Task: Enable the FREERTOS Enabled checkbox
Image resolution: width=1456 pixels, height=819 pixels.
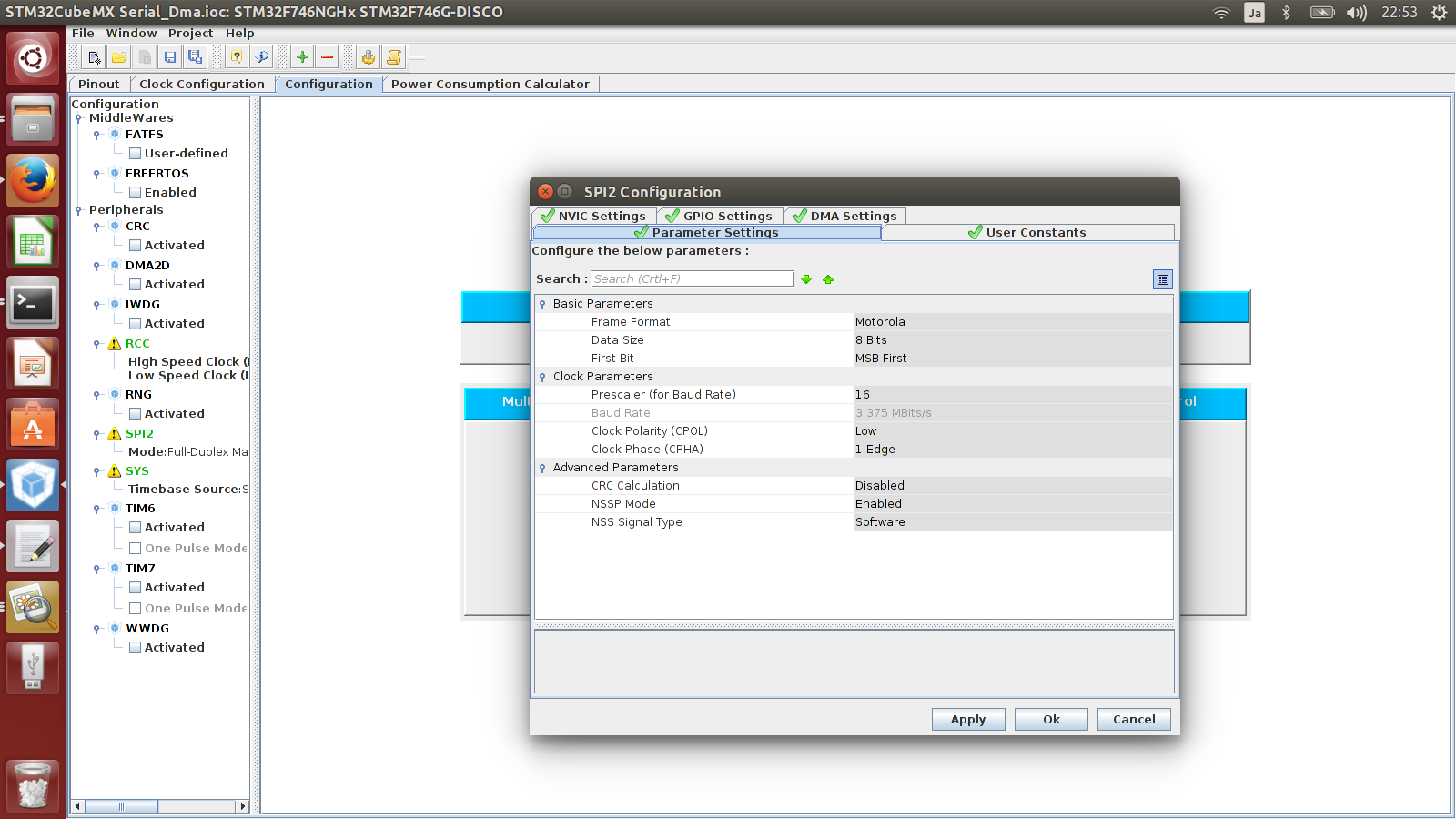Action: coord(135,193)
